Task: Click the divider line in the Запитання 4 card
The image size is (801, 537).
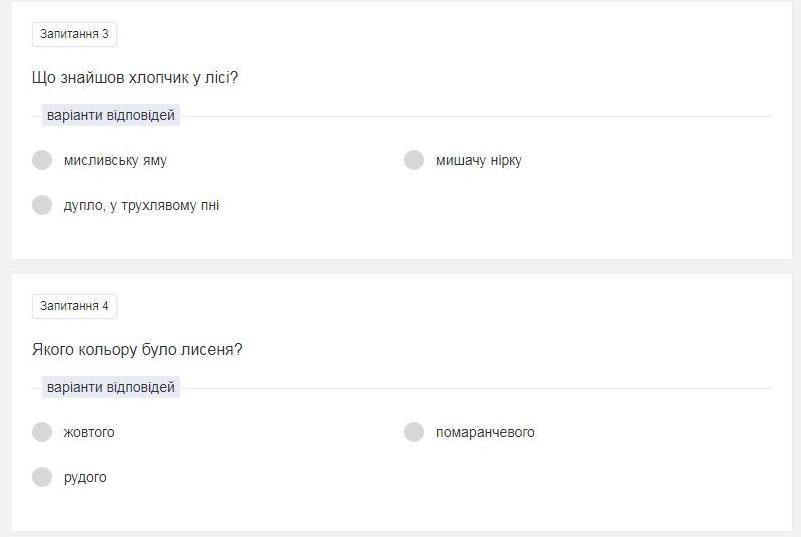Action: [x=475, y=388]
